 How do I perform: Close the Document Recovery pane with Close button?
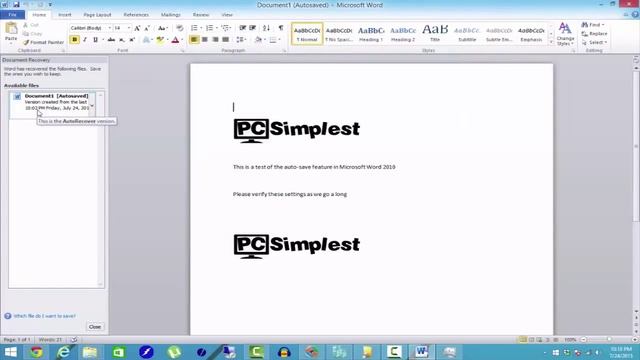[x=95, y=327]
